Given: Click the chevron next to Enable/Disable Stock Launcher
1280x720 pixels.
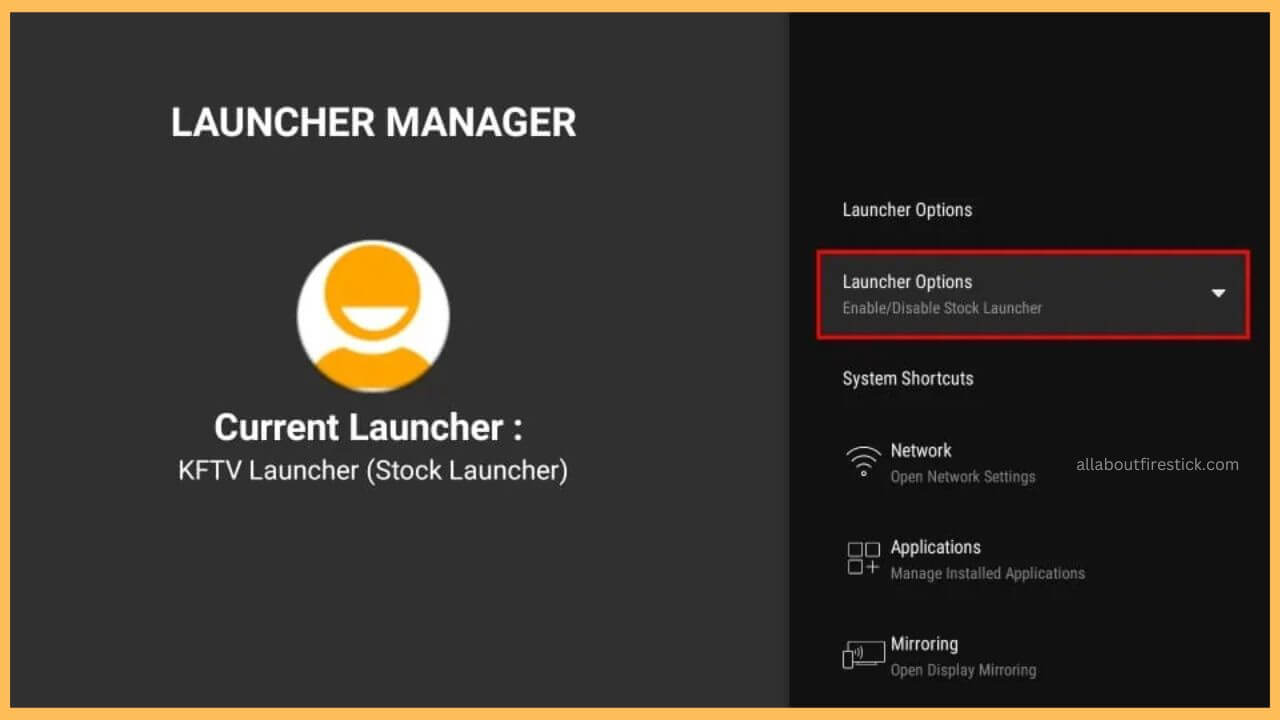Looking at the screenshot, I should coord(1218,293).
